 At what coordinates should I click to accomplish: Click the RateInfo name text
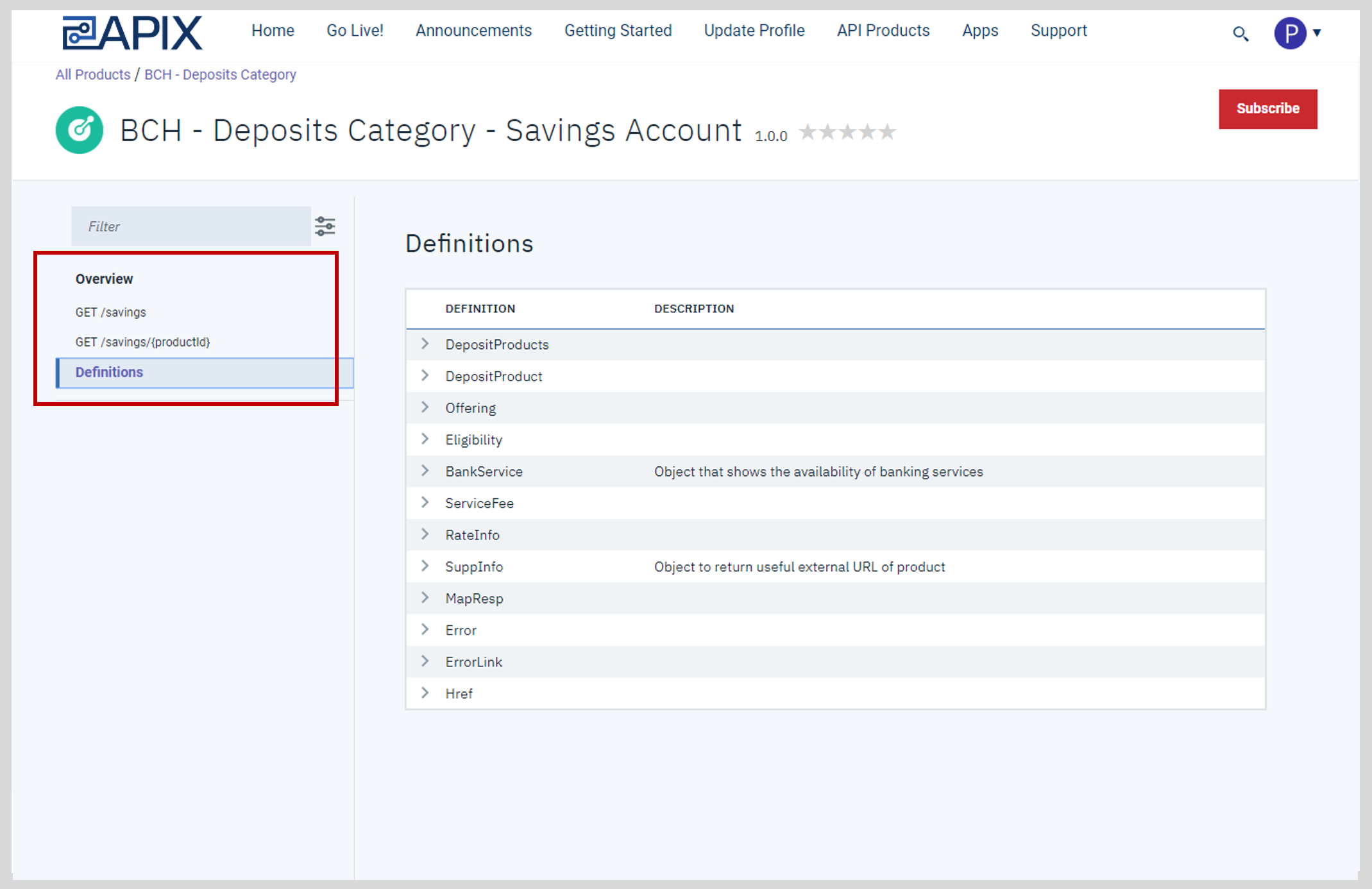tap(473, 535)
